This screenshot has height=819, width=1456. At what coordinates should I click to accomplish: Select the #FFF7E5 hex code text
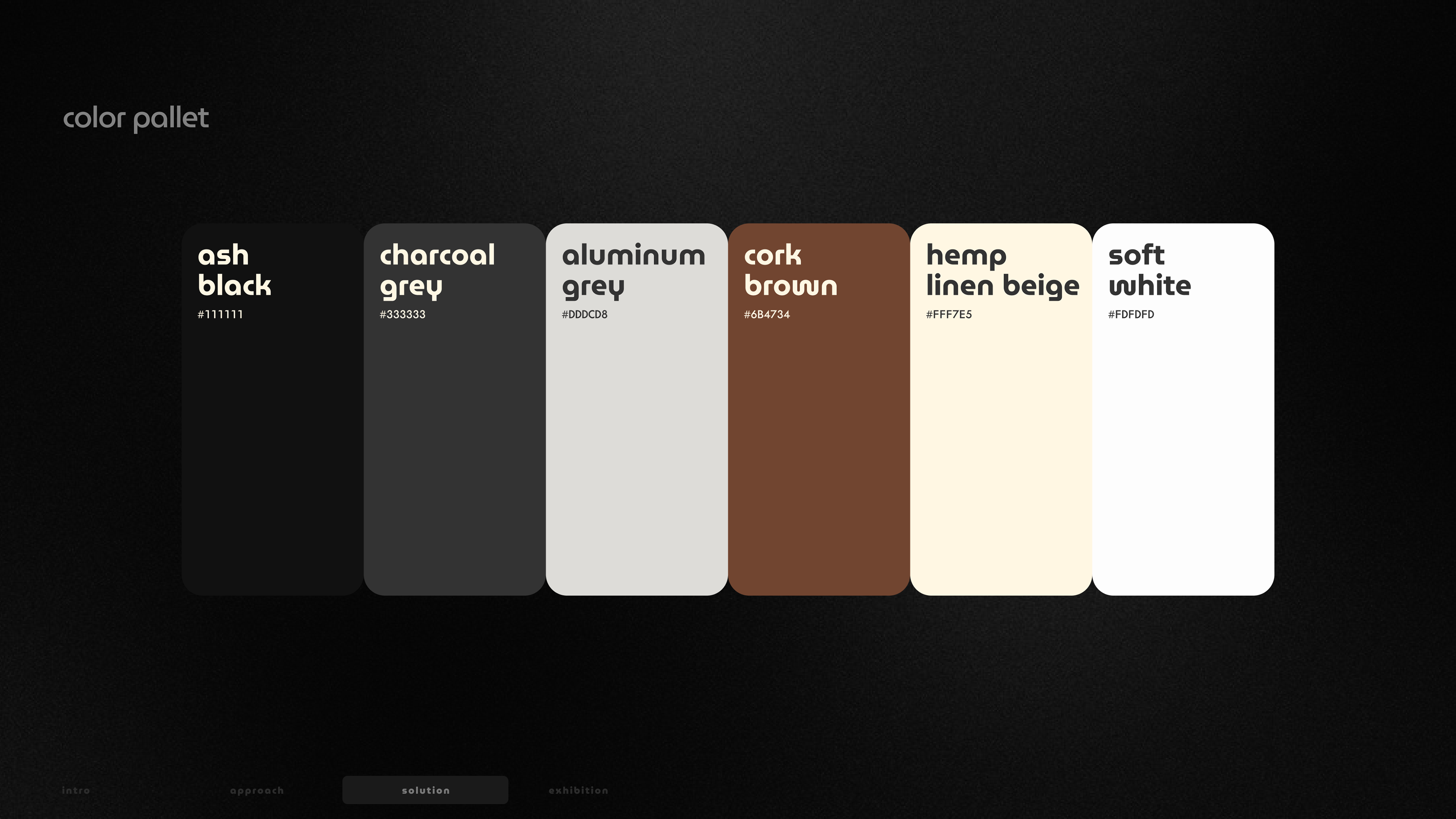click(948, 314)
